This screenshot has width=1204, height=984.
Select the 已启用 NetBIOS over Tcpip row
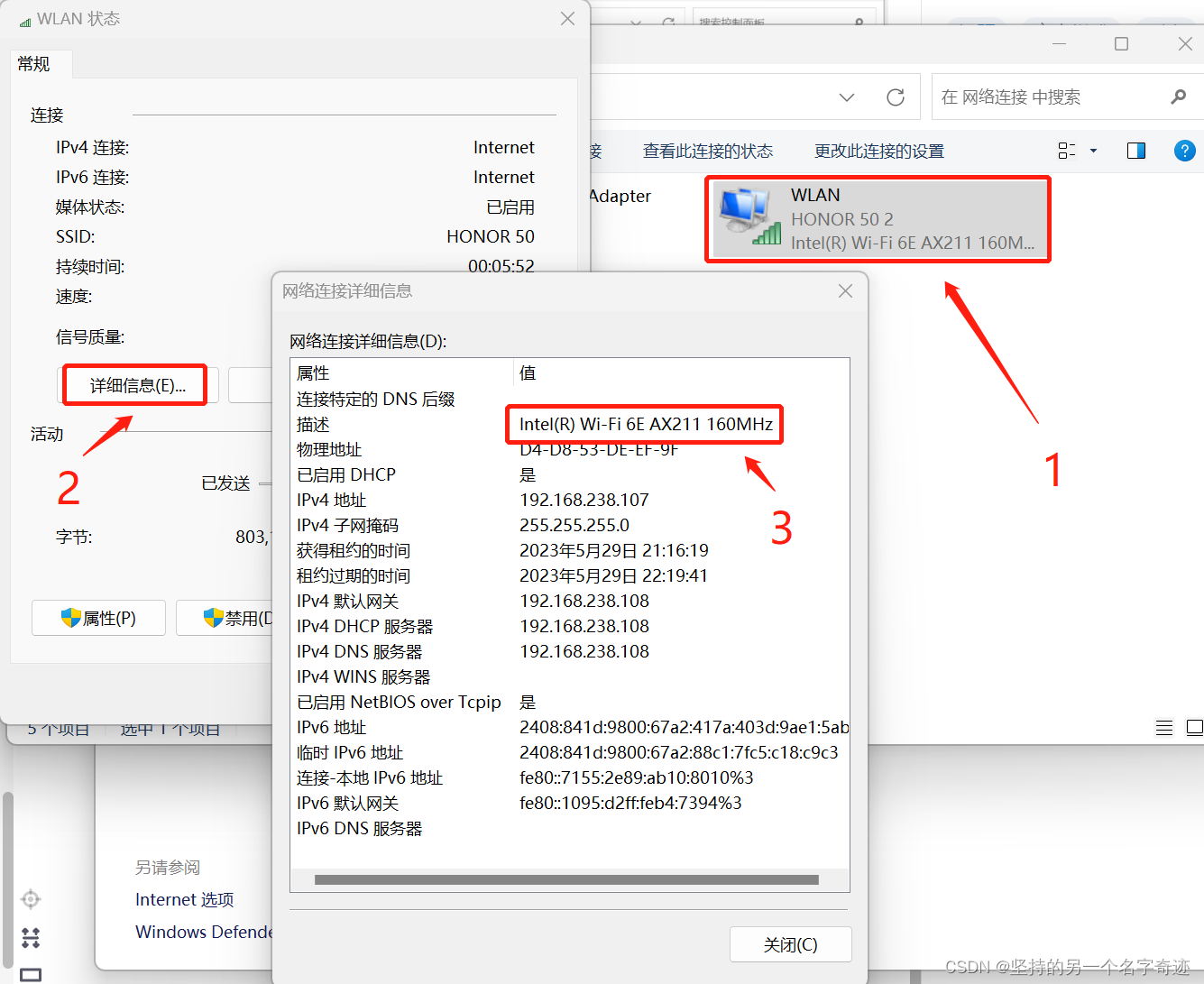pyautogui.click(x=570, y=702)
